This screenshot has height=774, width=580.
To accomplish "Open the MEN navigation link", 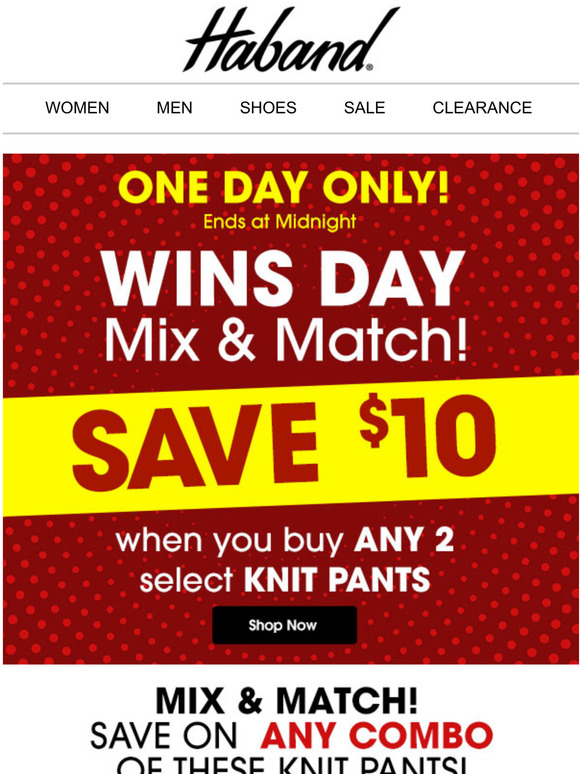I will 174,108.
